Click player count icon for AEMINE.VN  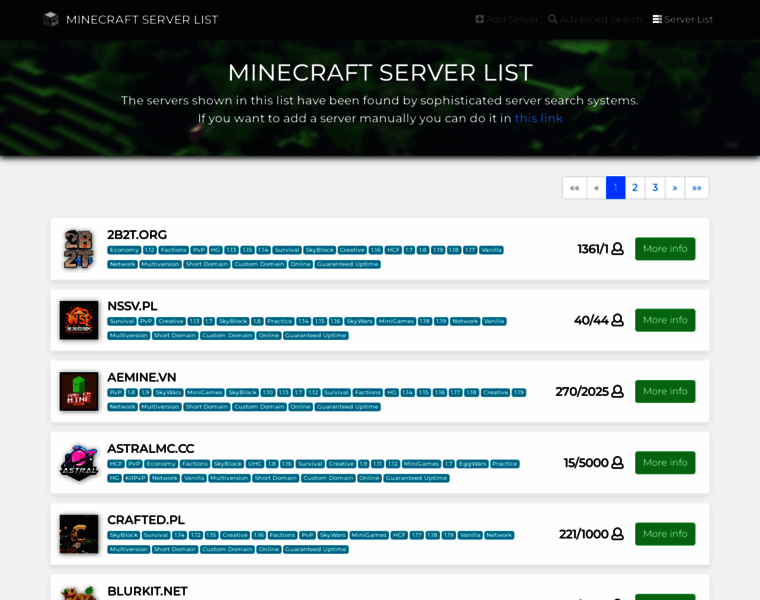click(617, 392)
